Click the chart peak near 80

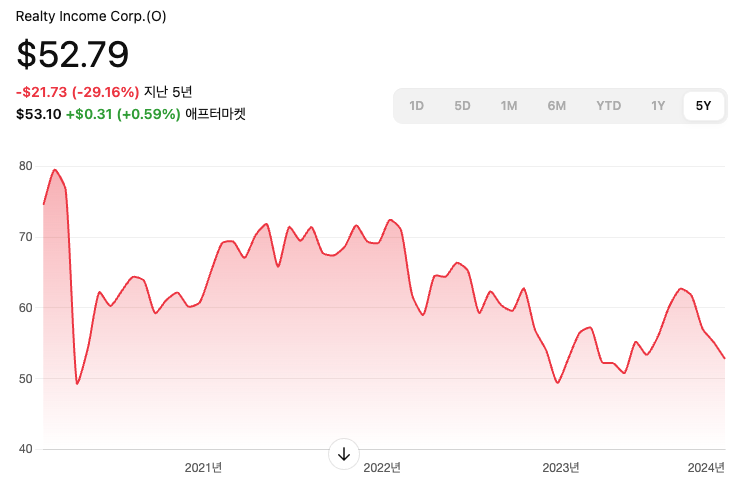coord(55,170)
